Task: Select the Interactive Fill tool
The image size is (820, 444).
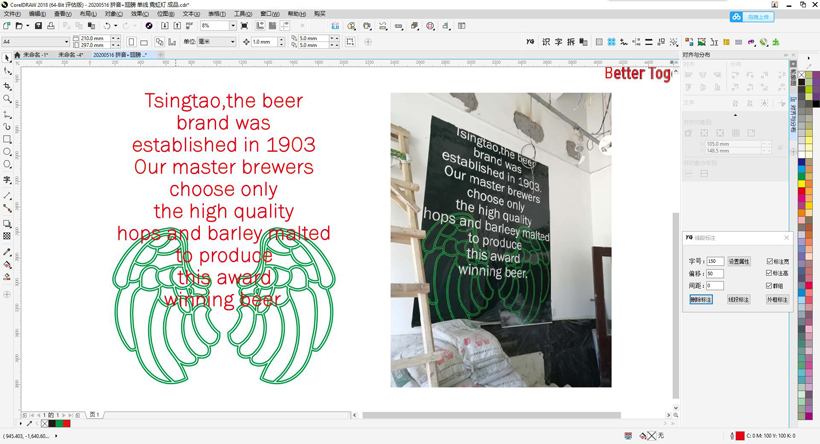Action: click(7, 265)
